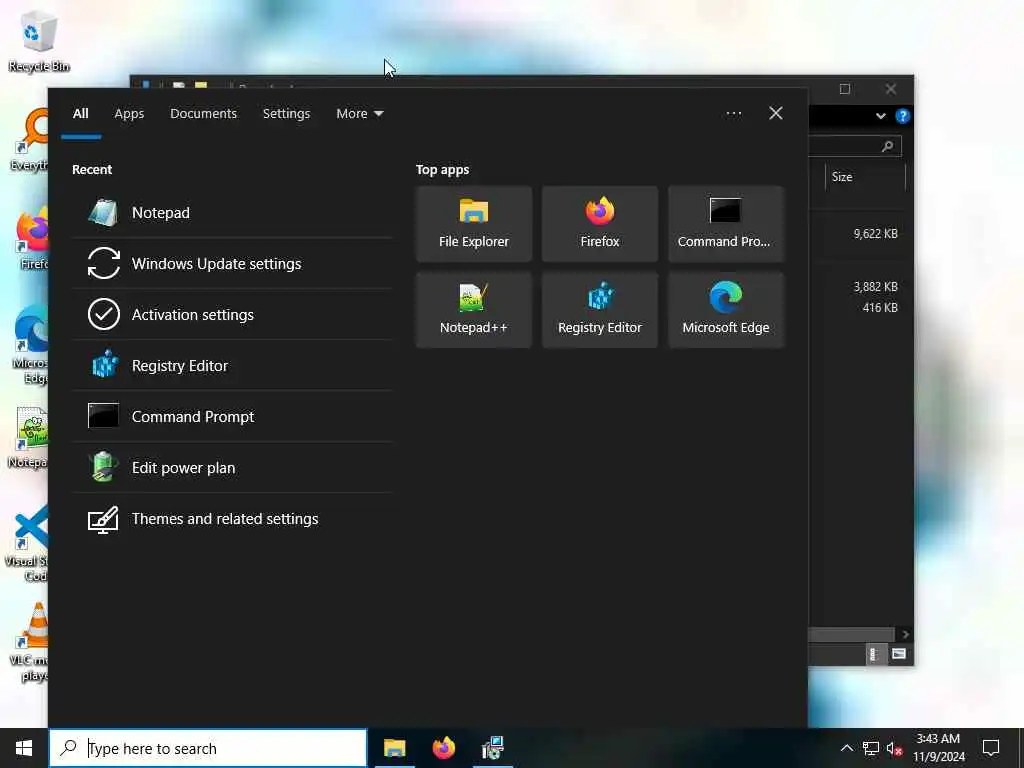
Task: Select the Visual Studio Code desktop shortcut
Action: tap(27, 542)
